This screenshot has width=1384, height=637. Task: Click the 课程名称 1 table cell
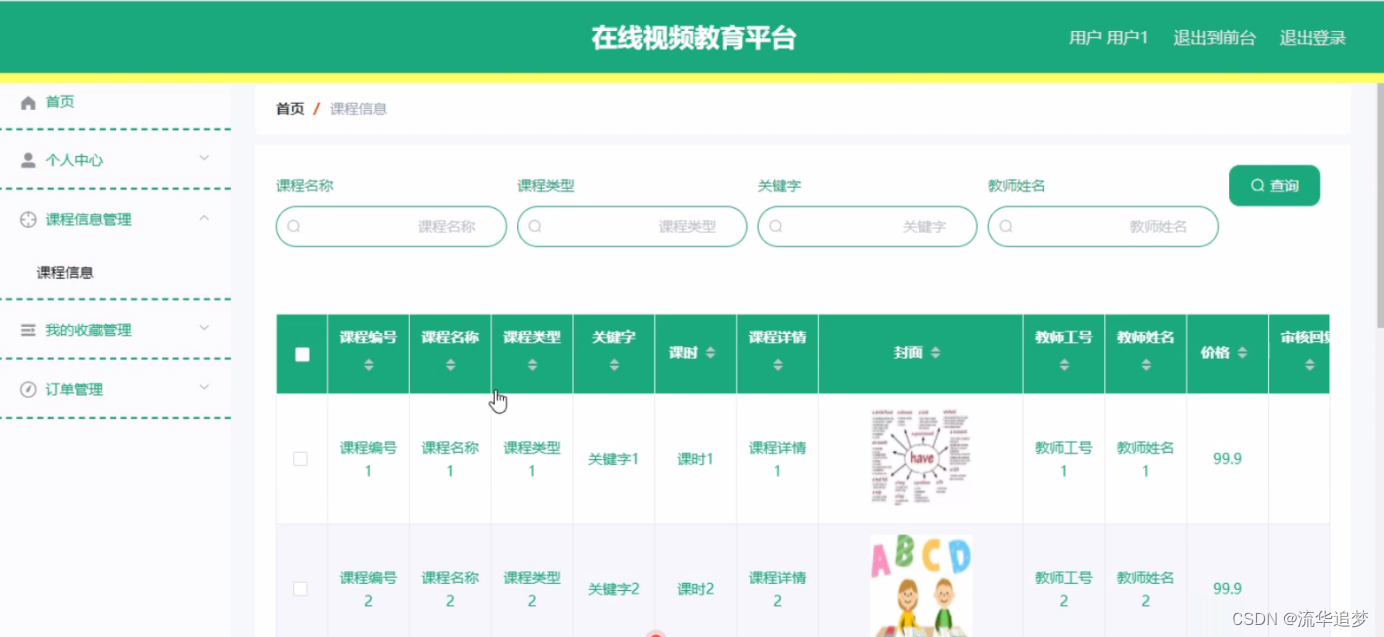pyautogui.click(x=449, y=459)
